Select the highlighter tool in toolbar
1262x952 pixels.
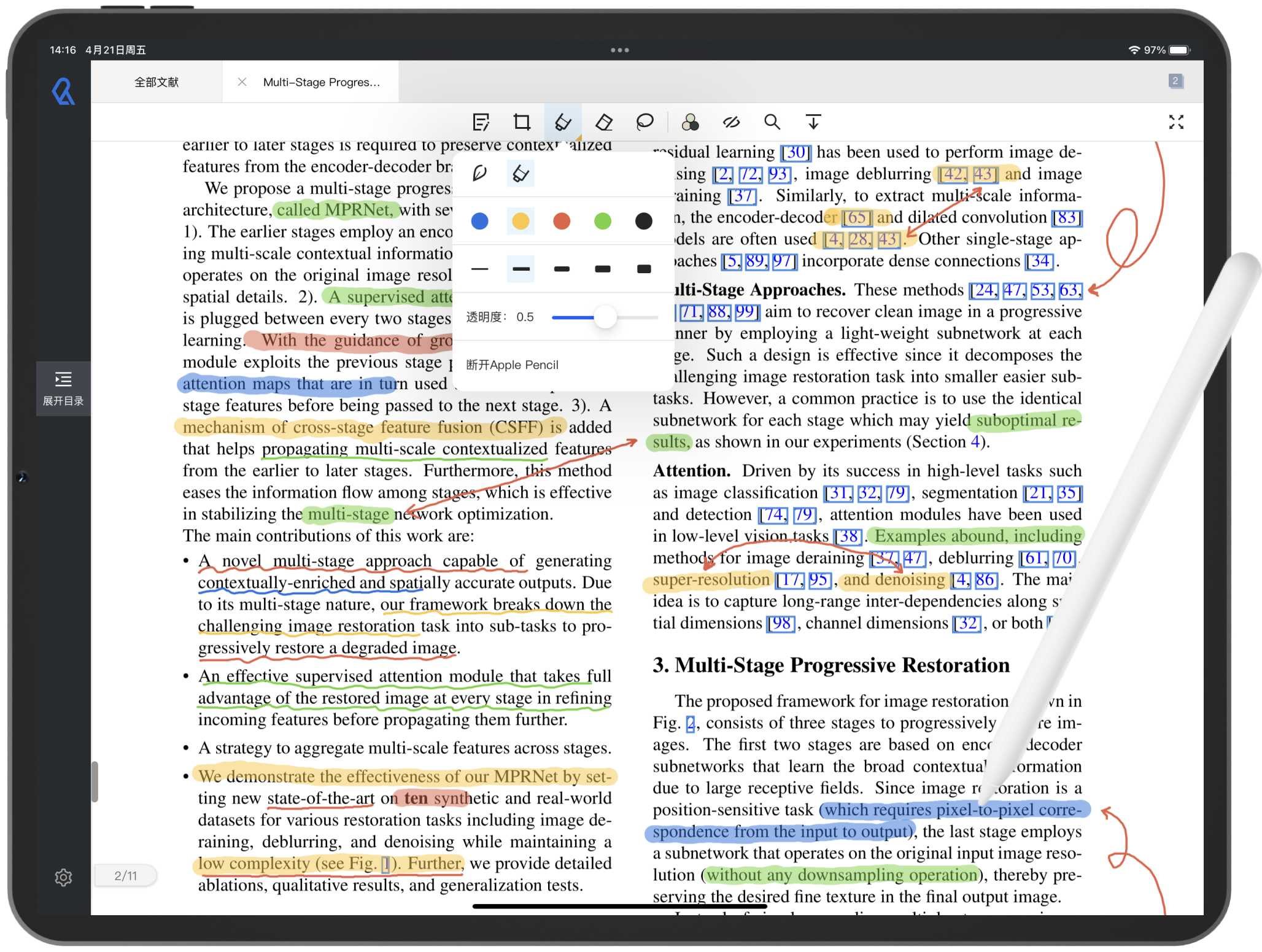563,122
